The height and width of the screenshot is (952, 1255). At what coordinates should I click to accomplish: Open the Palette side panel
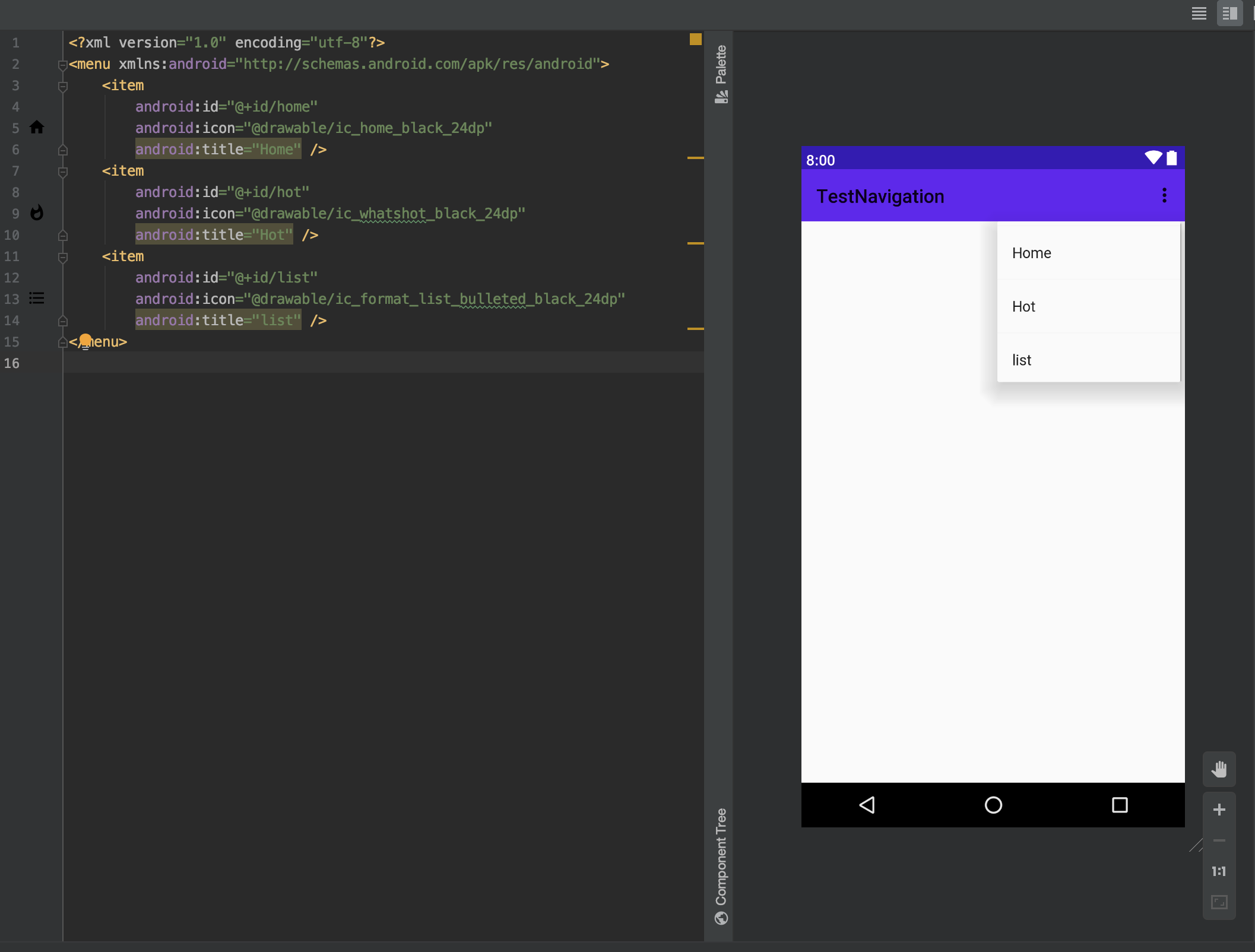coord(721,74)
